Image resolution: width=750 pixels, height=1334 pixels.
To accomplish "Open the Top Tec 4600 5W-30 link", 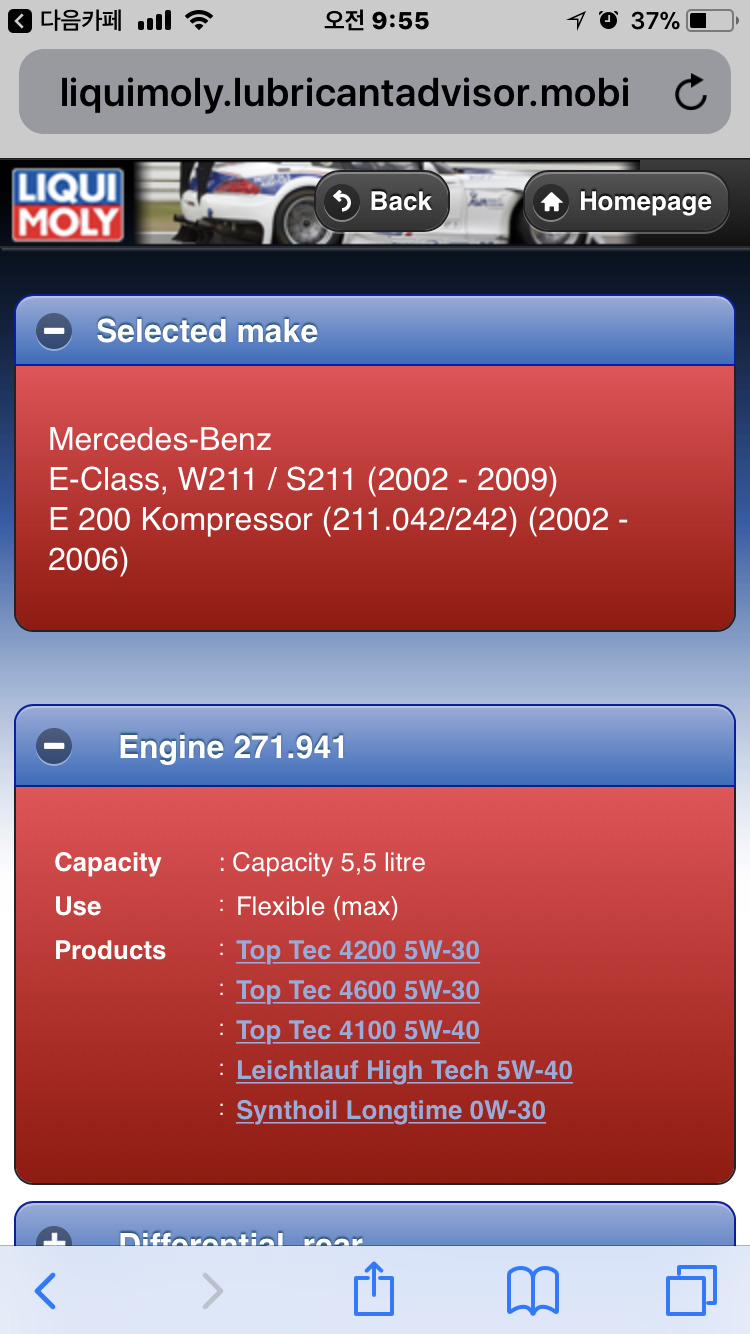I will (x=358, y=990).
